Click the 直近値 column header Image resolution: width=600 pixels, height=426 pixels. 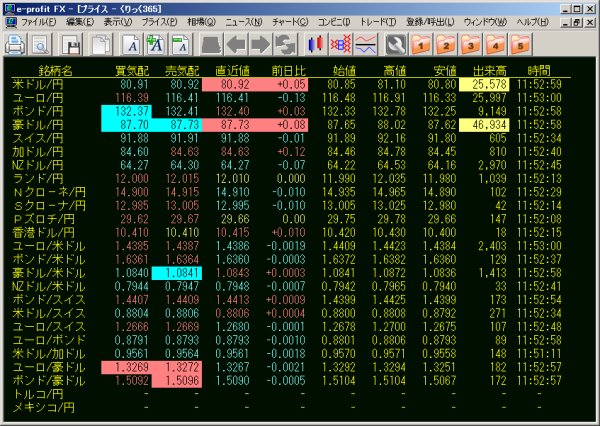coord(232,70)
